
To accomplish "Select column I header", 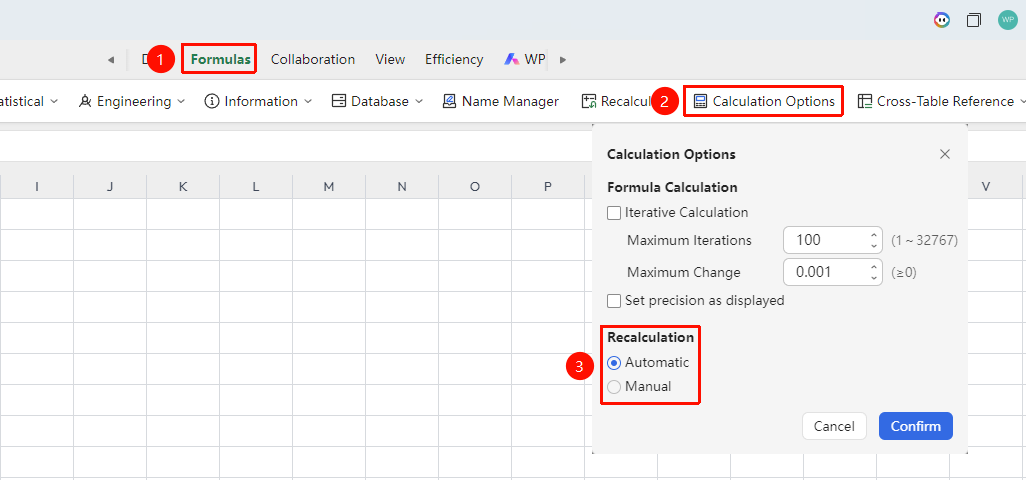I will coord(37,186).
